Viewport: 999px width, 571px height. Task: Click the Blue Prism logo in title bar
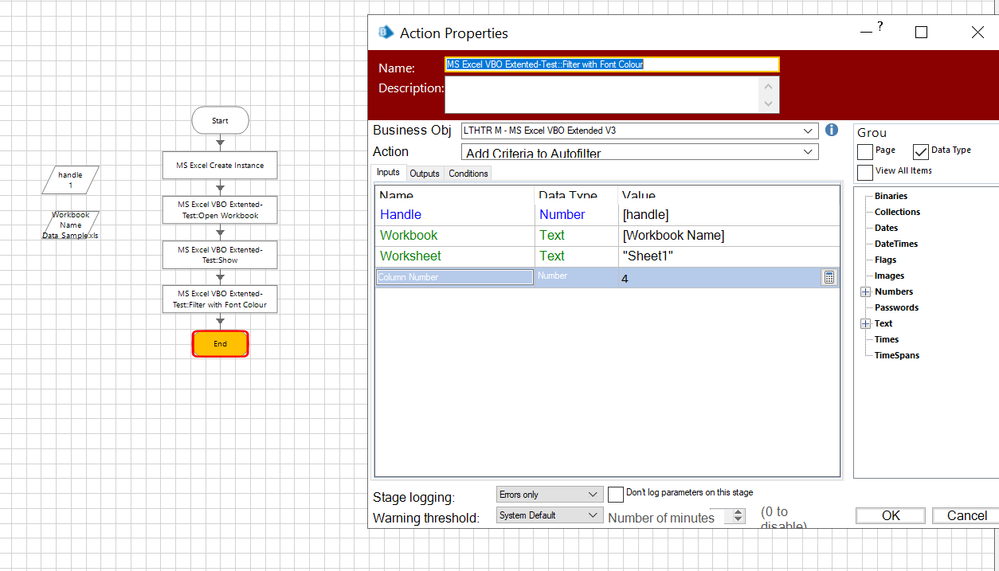(386, 33)
